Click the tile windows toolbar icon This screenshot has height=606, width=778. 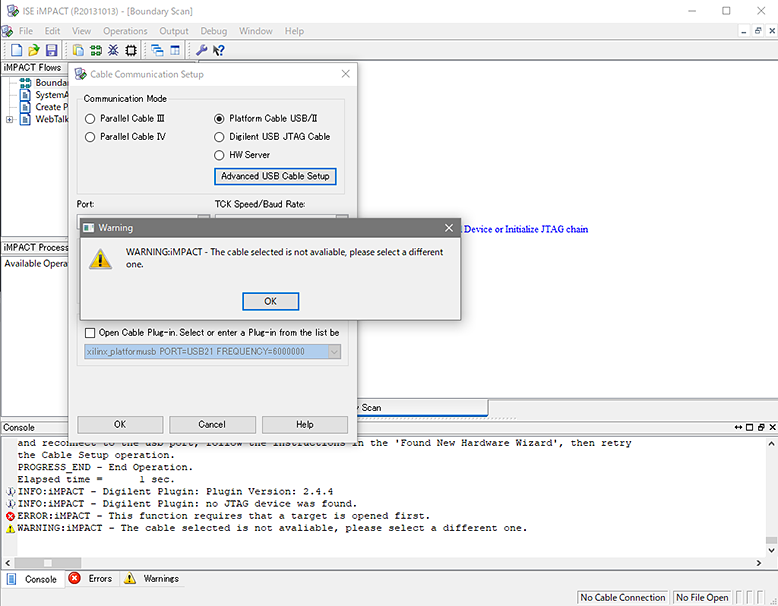pyautogui.click(x=175, y=50)
